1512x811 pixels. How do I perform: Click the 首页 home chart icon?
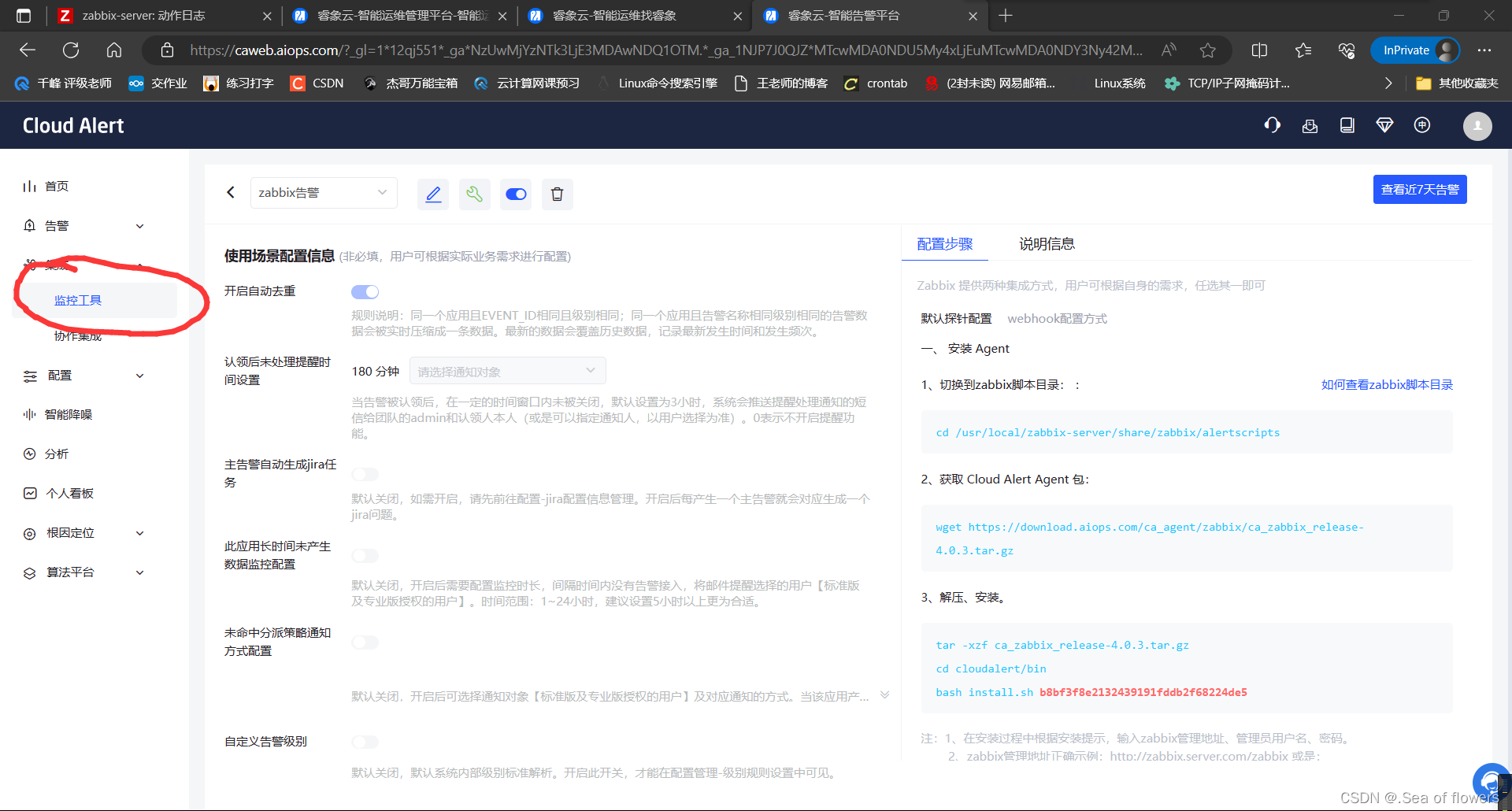click(29, 186)
